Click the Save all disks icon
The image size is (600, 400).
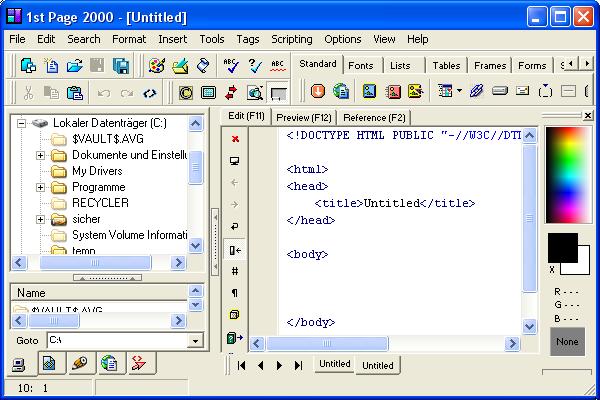pyautogui.click(x=121, y=66)
